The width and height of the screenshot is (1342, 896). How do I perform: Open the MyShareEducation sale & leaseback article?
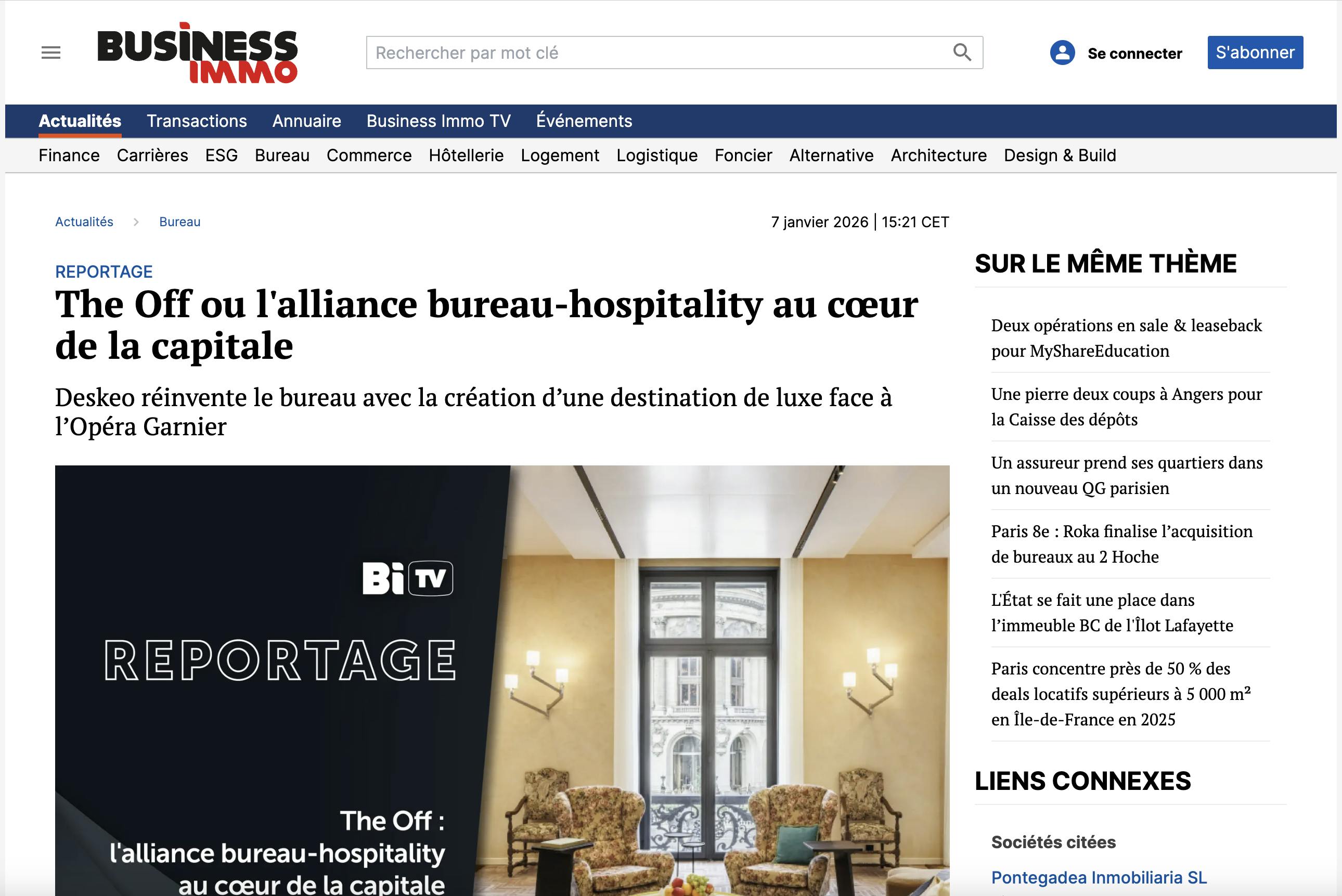pos(1126,337)
